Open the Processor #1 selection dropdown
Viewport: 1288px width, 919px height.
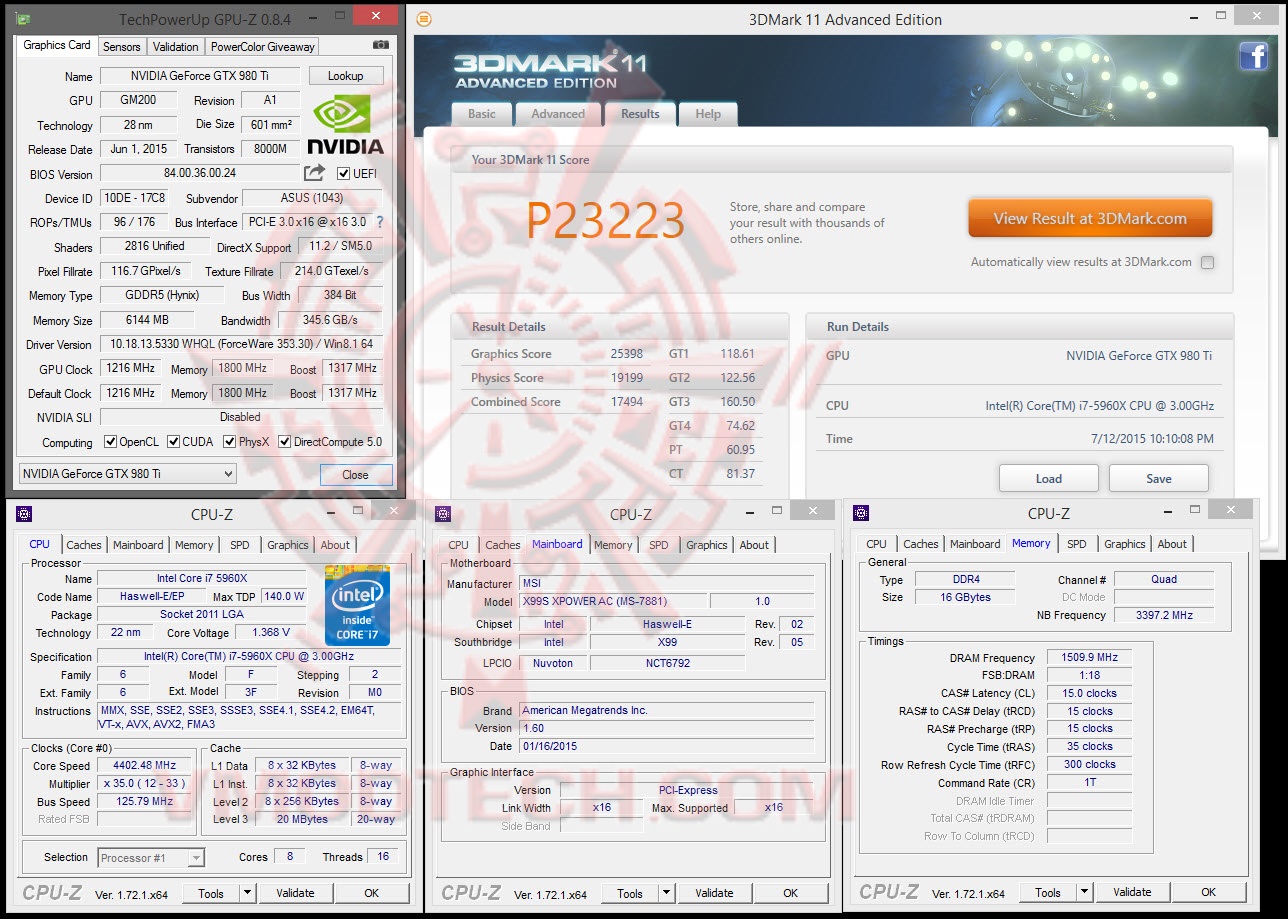click(x=151, y=858)
